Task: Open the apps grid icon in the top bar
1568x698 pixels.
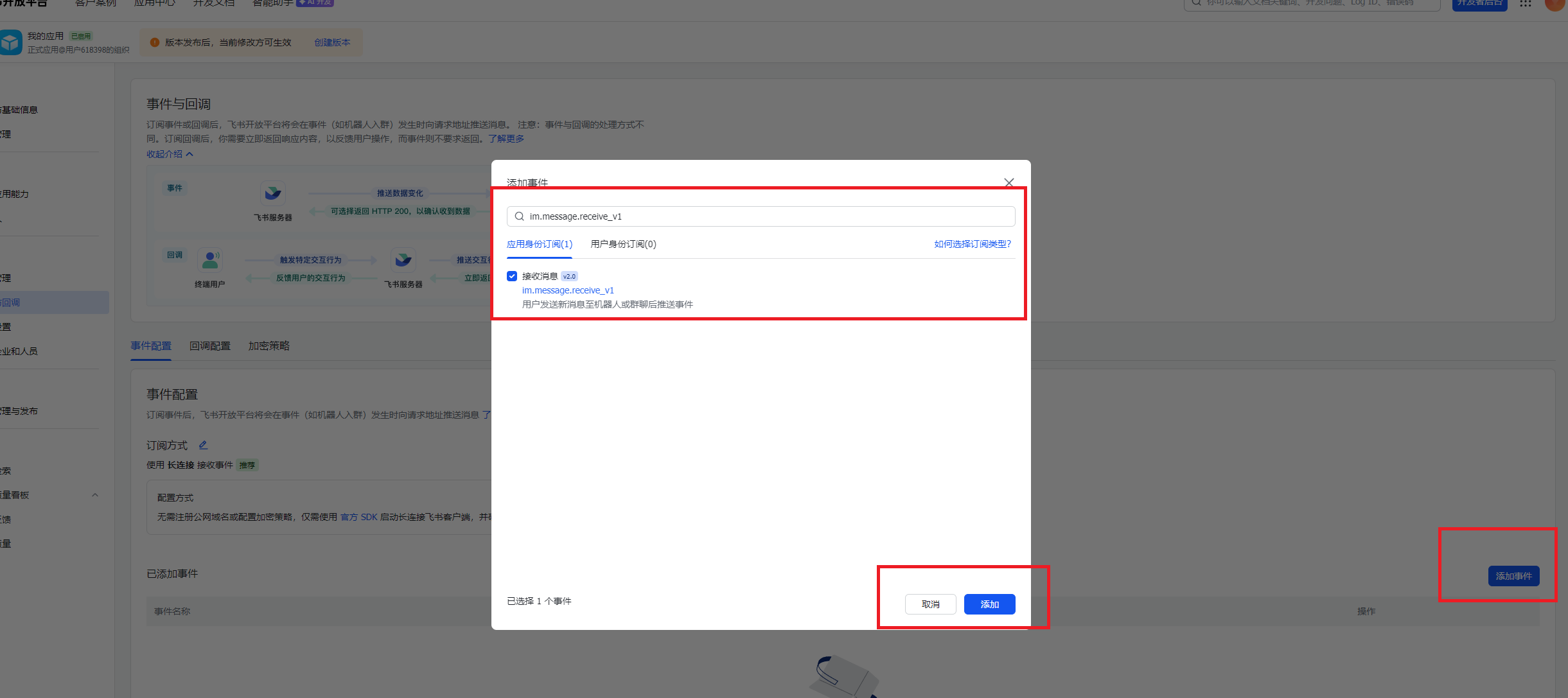Action: 1525,4
